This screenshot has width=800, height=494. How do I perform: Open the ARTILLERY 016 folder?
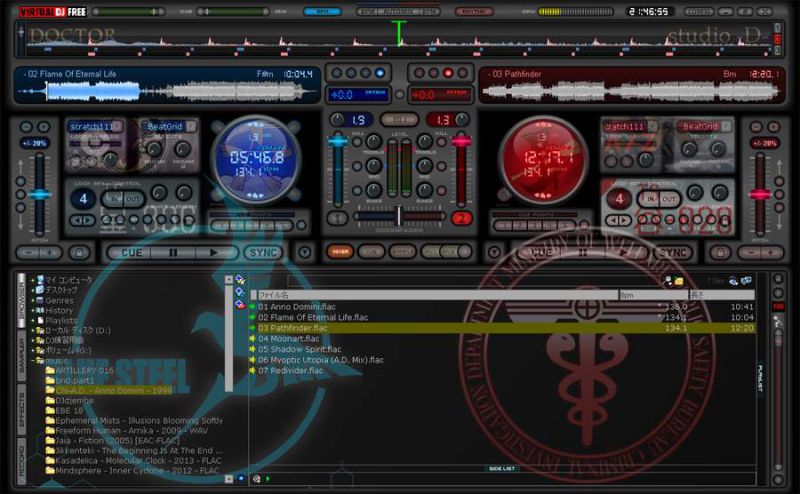click(84, 370)
